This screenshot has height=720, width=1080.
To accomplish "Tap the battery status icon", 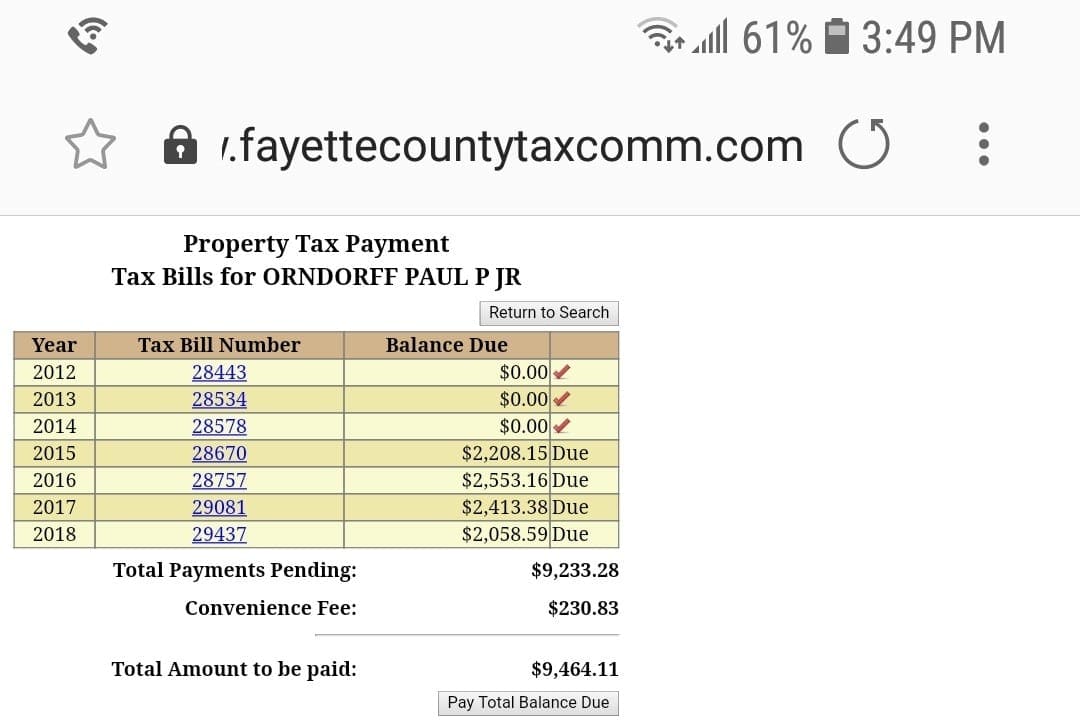I will (x=836, y=38).
